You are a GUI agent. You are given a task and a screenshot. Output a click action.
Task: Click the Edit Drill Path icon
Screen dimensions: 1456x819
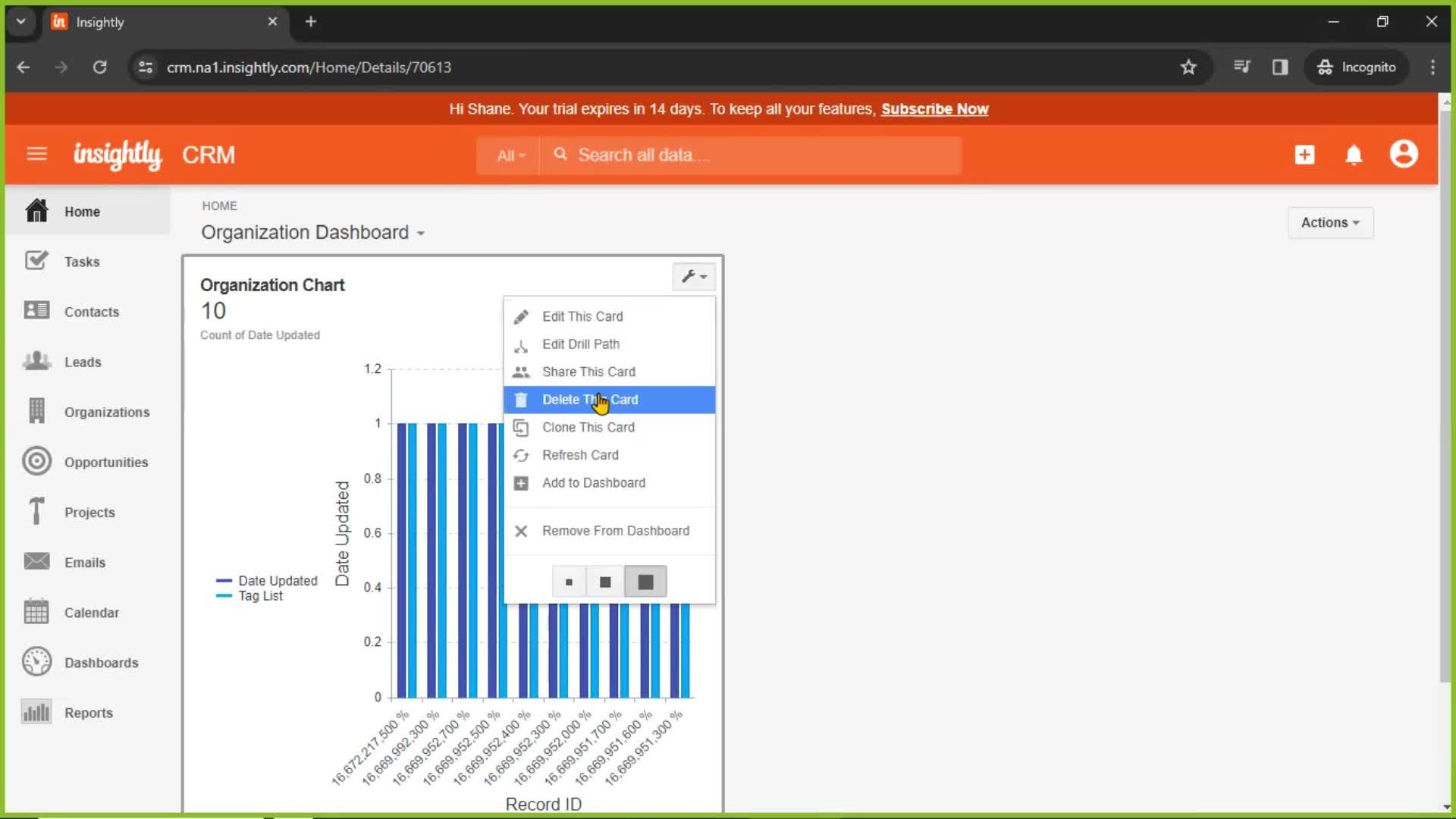[521, 345]
